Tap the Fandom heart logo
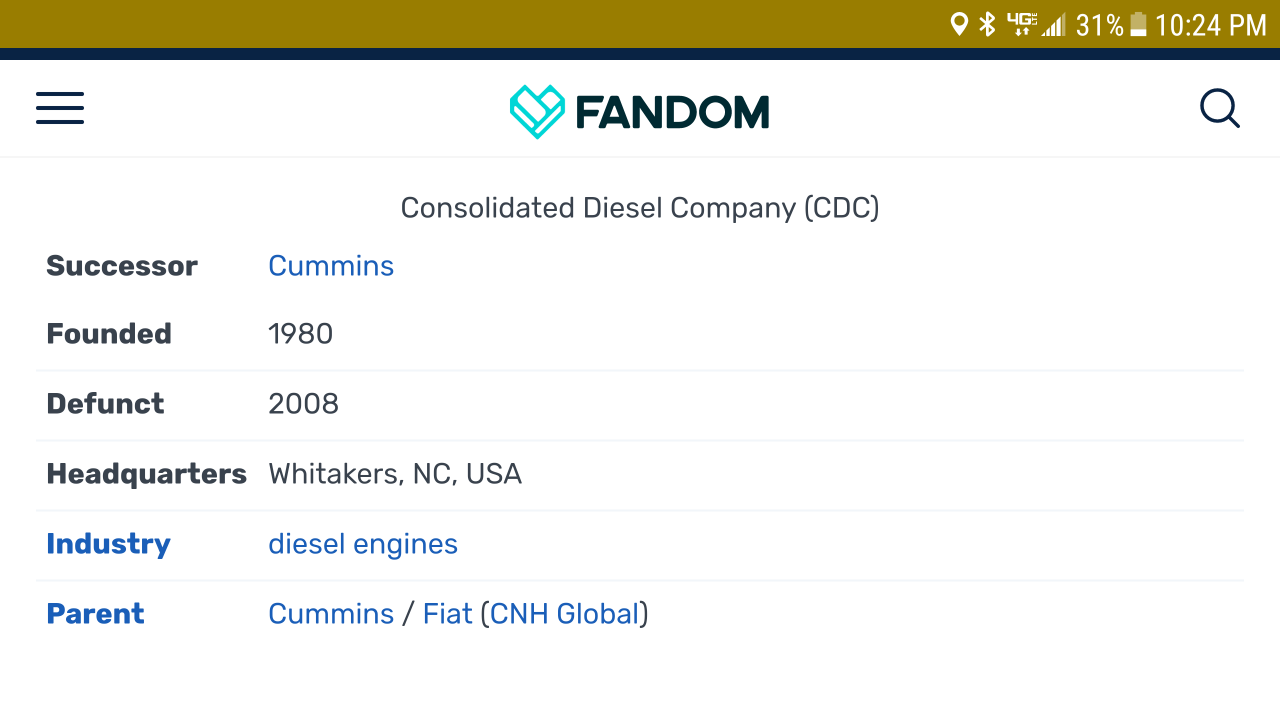Image resolution: width=1280 pixels, height=720 pixels. click(x=537, y=111)
